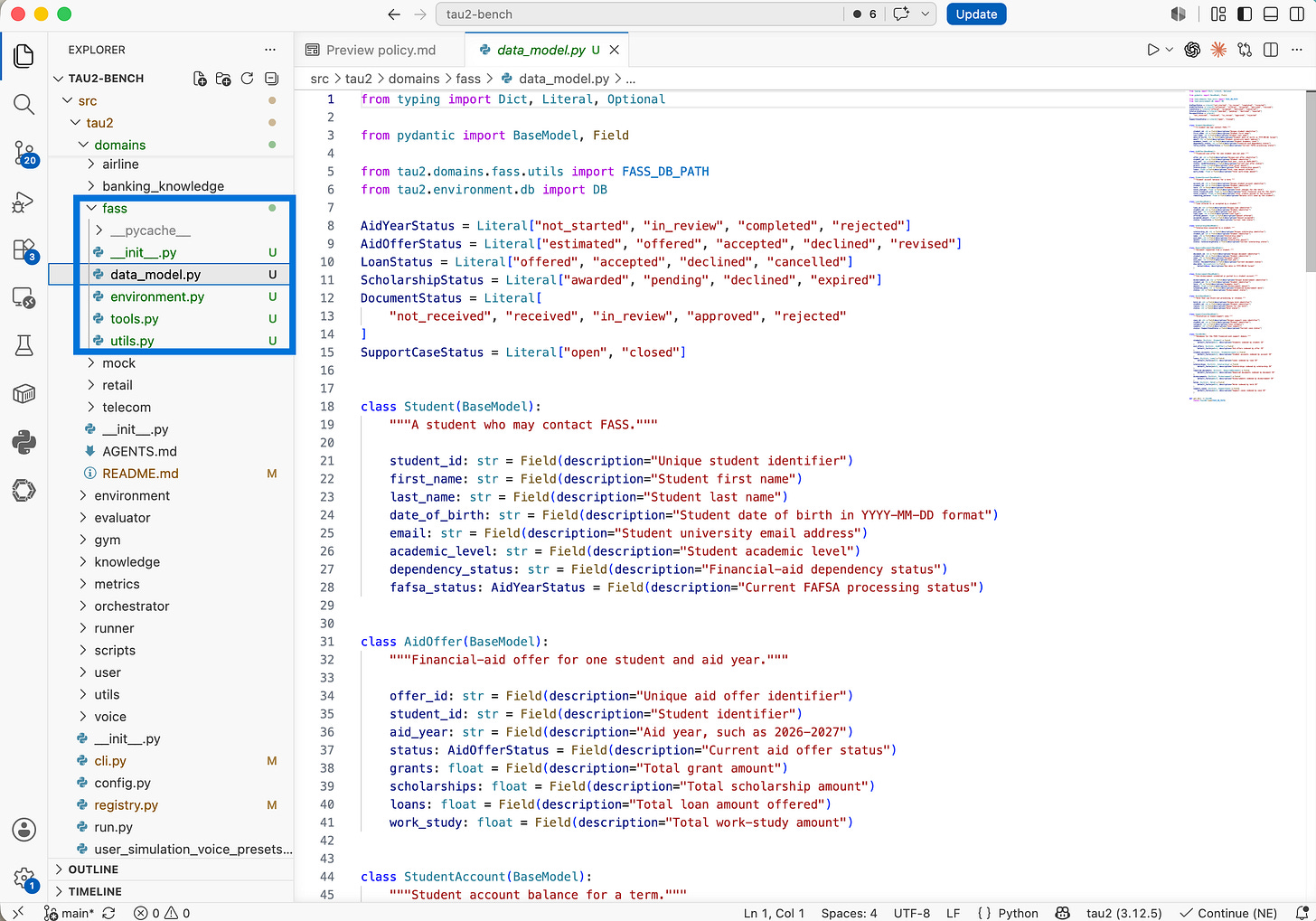Viewport: 1316px width, 921px height.
Task: Expand the airline folder
Action: click(x=91, y=164)
